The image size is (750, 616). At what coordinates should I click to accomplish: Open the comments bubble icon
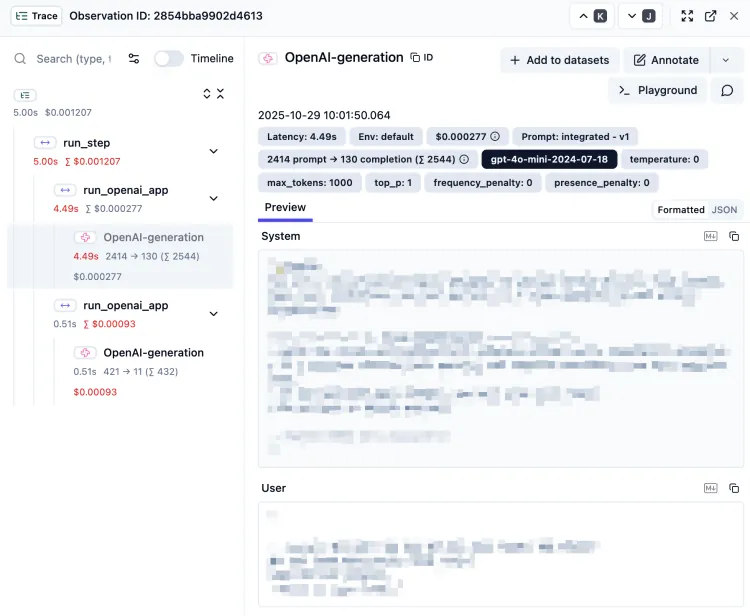(727, 90)
